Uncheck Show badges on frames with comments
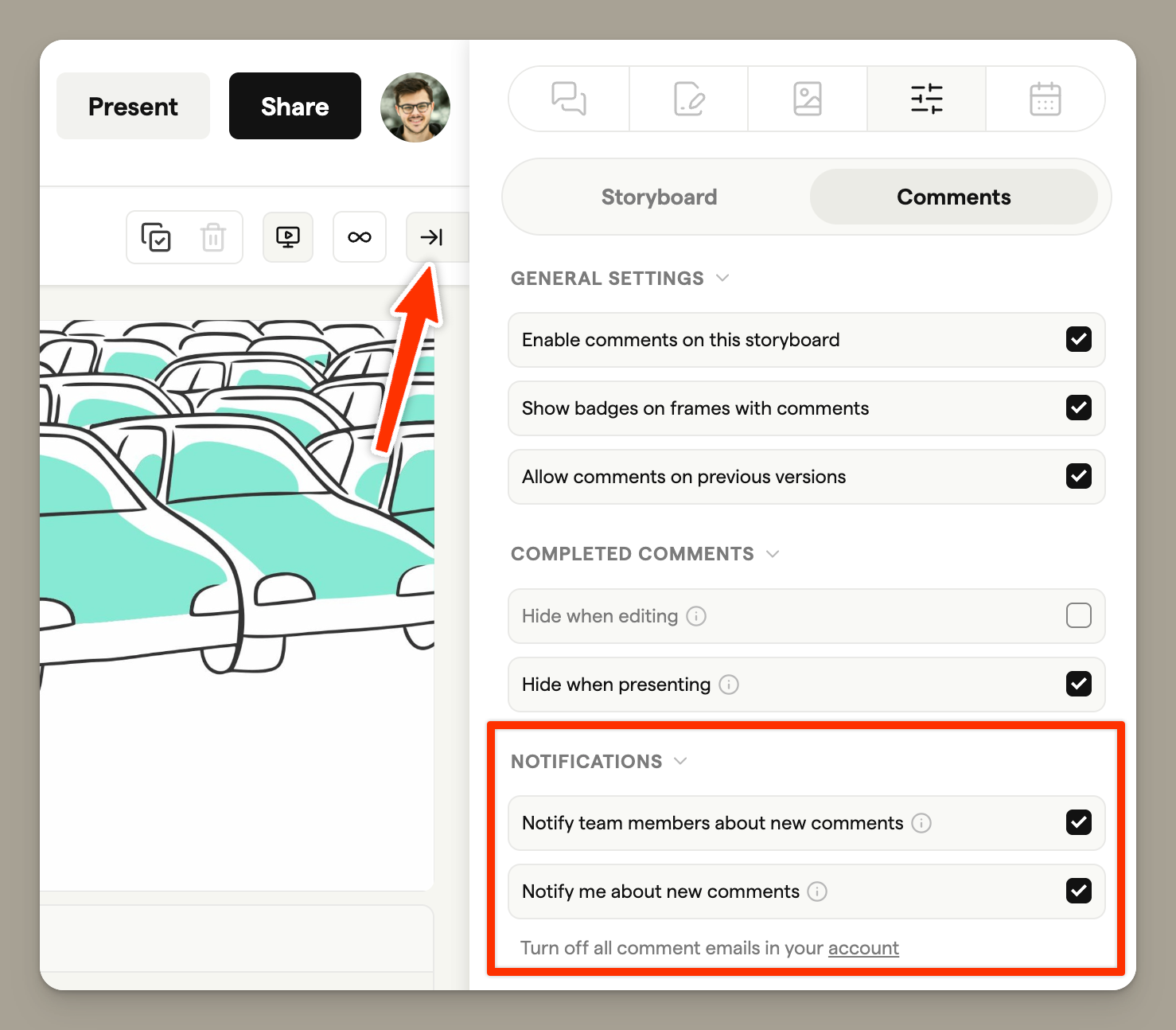Screen dimensions: 1176x1030 coord(1079,408)
